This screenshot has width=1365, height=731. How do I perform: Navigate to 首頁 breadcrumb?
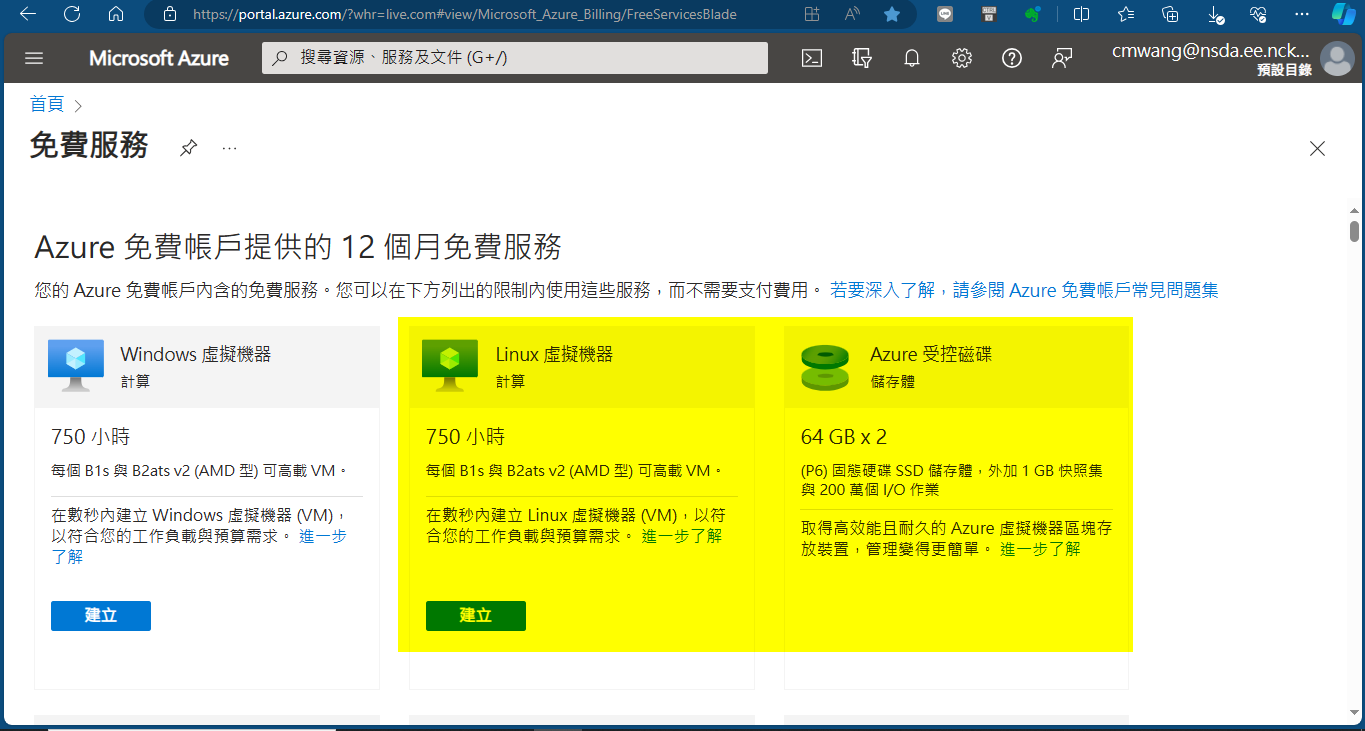tap(47, 104)
